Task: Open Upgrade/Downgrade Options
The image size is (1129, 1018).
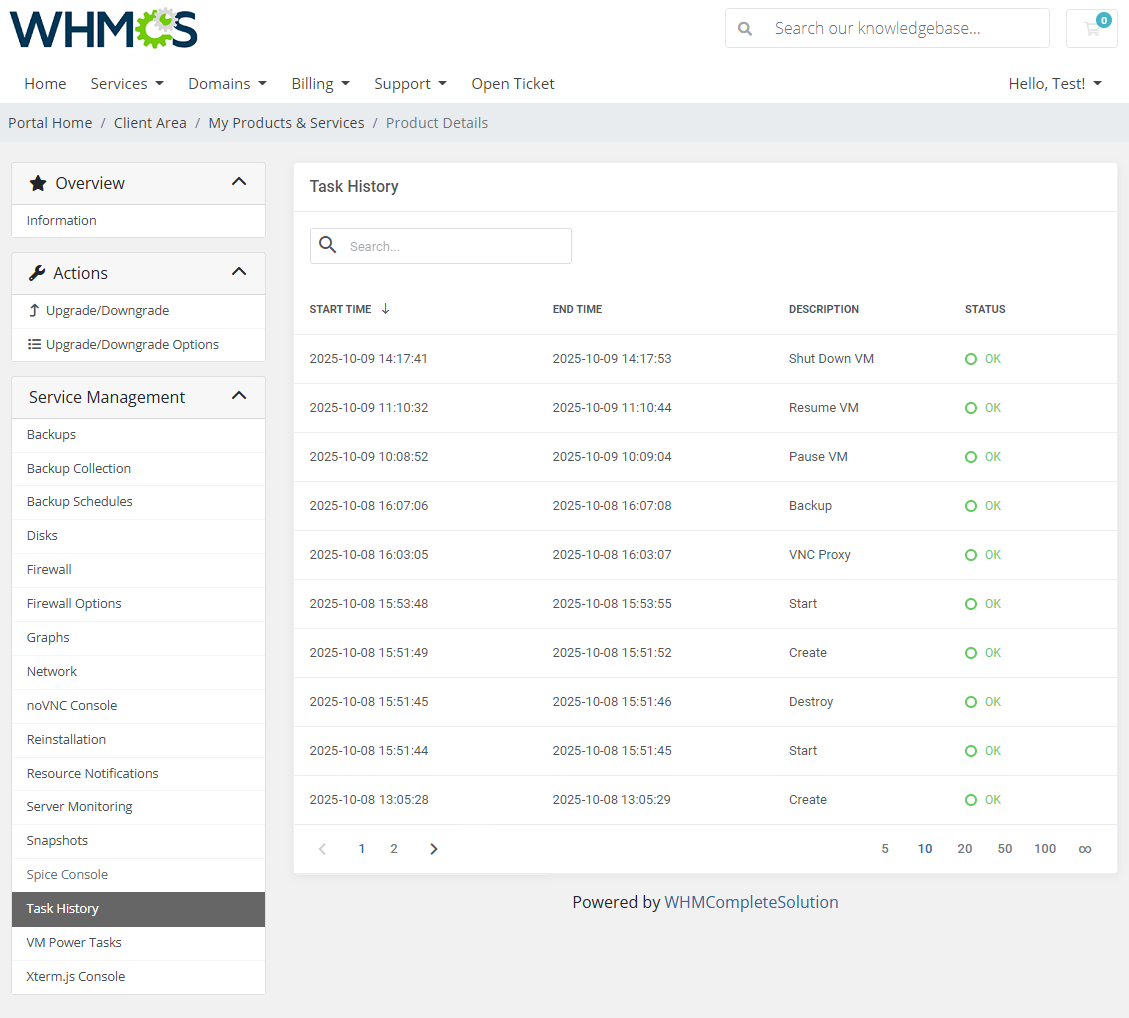Action: click(x=138, y=344)
